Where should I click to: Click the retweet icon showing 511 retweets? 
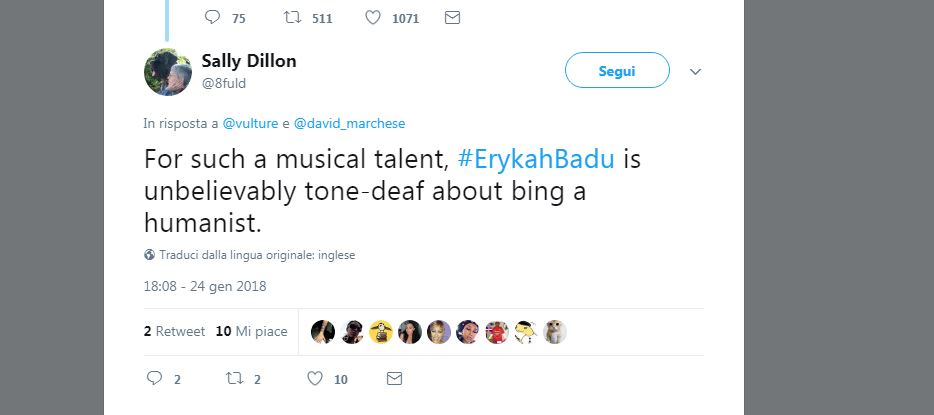(292, 17)
